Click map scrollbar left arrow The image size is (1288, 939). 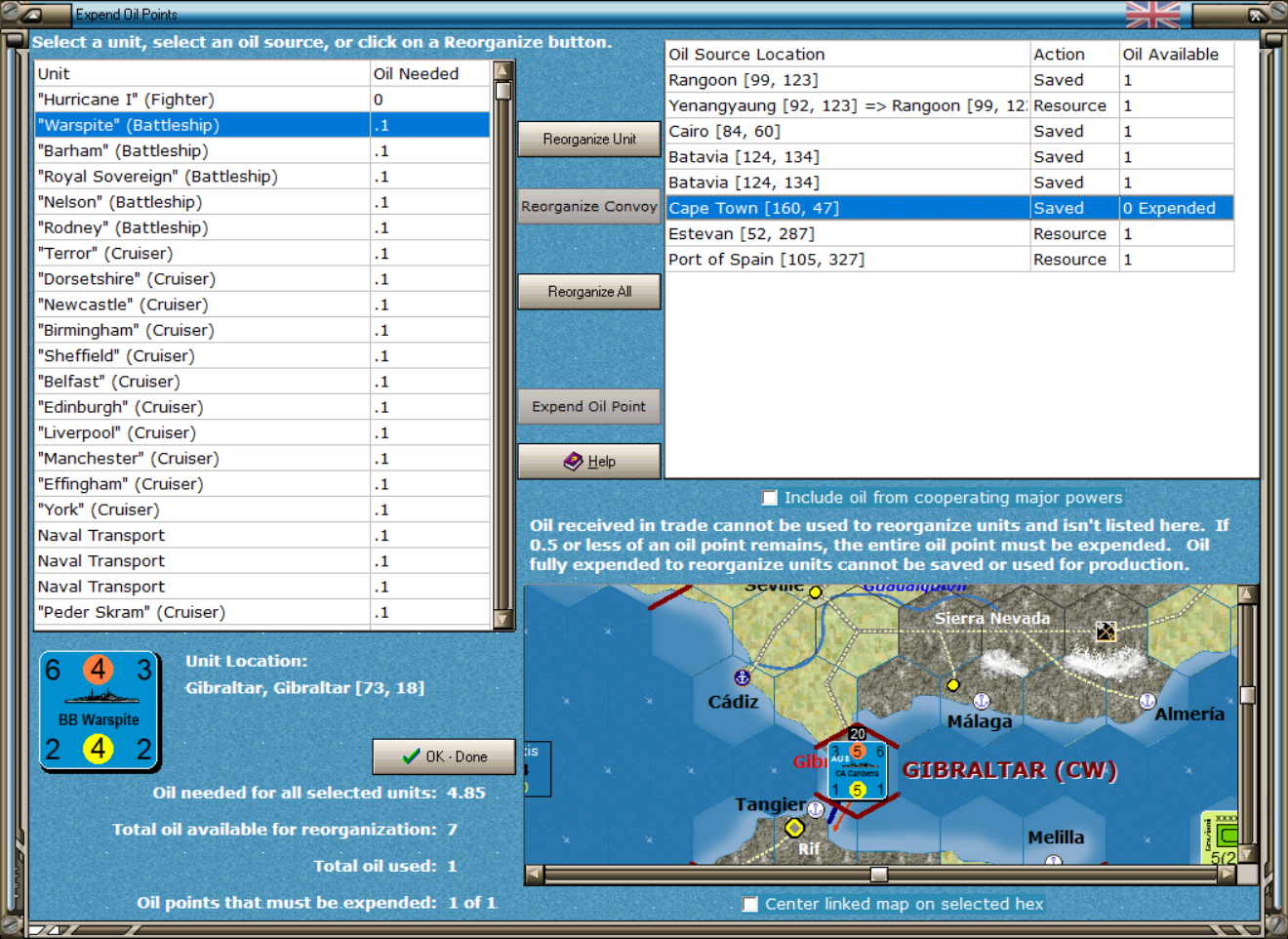(x=534, y=874)
